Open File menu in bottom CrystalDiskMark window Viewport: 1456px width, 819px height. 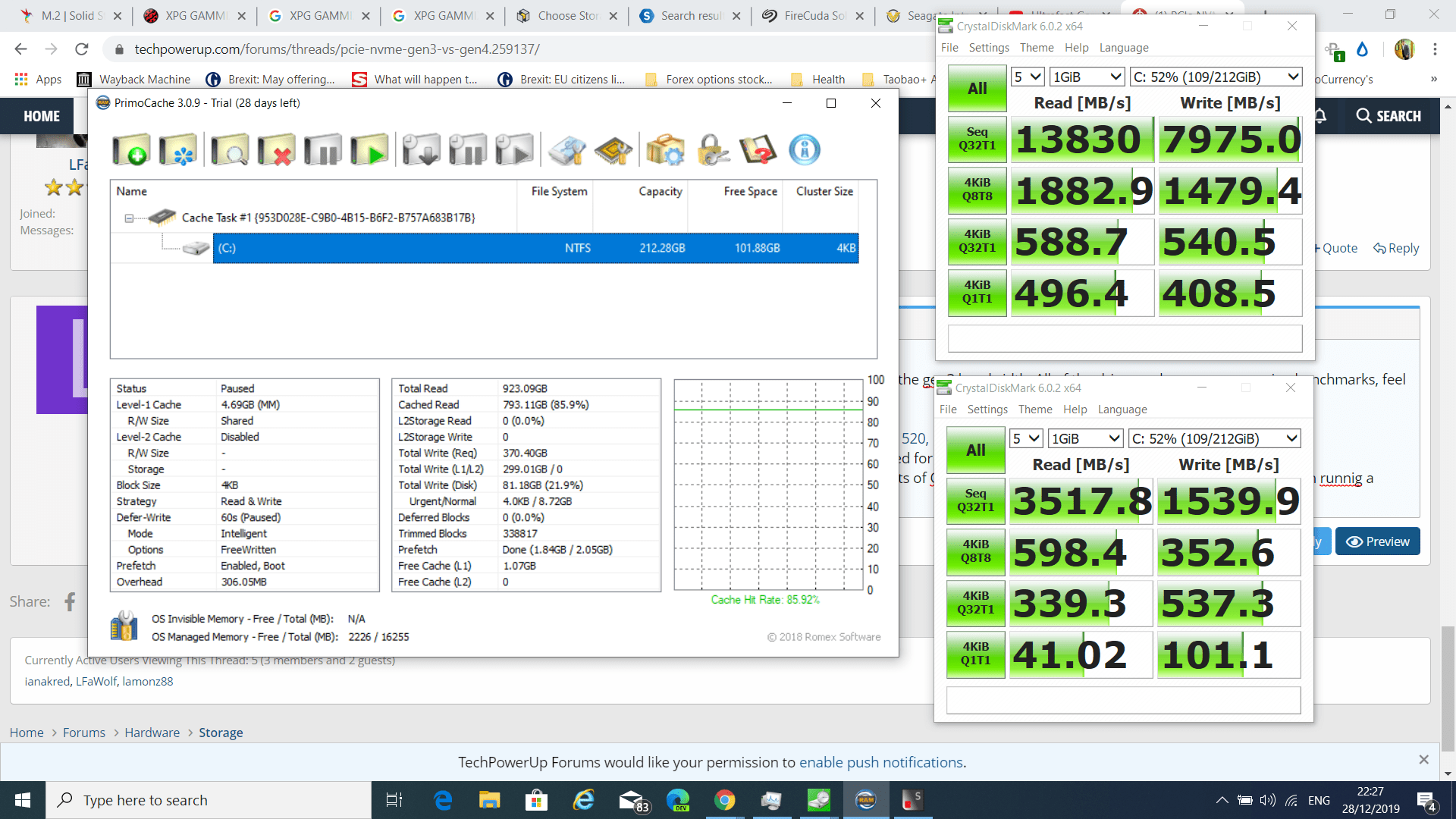(948, 409)
